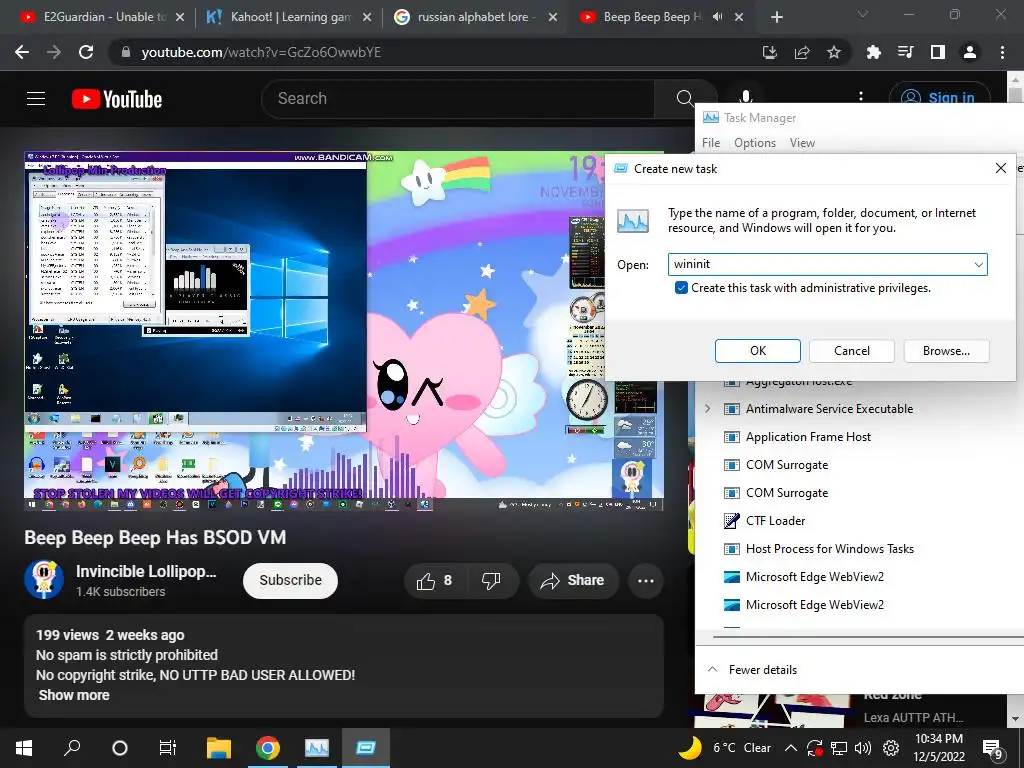Image resolution: width=1024 pixels, height=768 pixels.
Task: Go to the YouTube logo home link
Action: pyautogui.click(x=117, y=99)
